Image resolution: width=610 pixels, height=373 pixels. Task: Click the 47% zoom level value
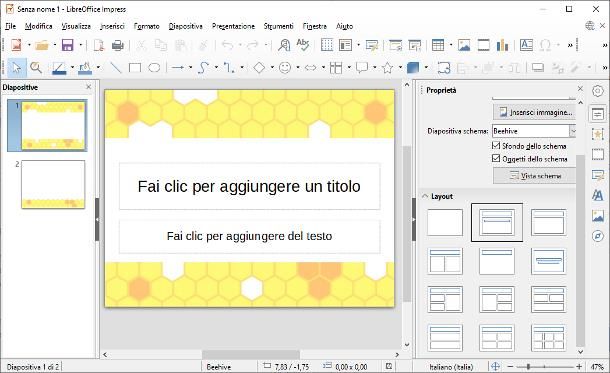click(597, 367)
